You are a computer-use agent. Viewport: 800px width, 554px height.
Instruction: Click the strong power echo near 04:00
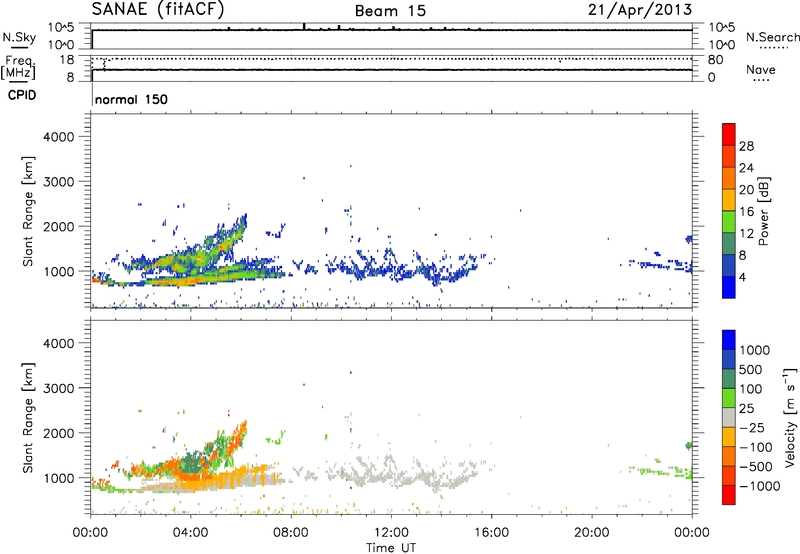click(x=189, y=280)
